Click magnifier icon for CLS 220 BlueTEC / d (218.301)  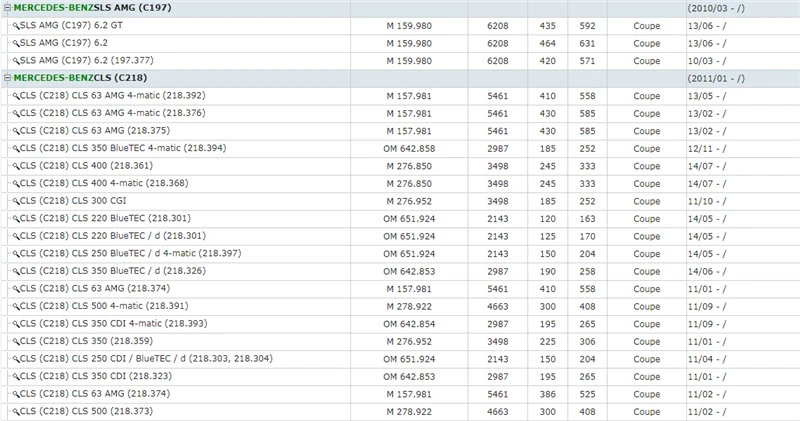16,237
